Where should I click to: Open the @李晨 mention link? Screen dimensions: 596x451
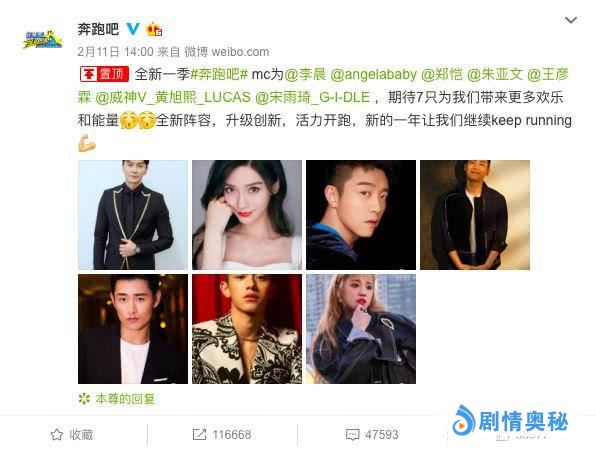(305, 74)
